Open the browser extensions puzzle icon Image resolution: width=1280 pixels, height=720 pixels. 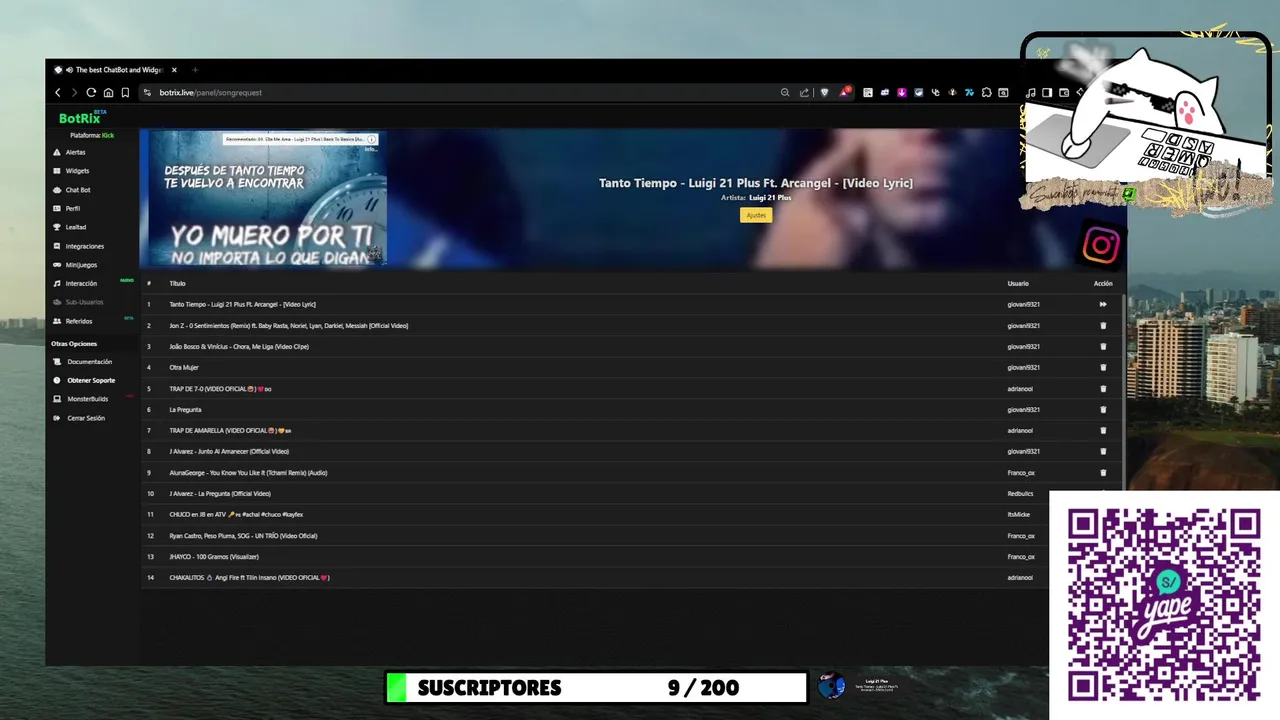click(x=986, y=92)
